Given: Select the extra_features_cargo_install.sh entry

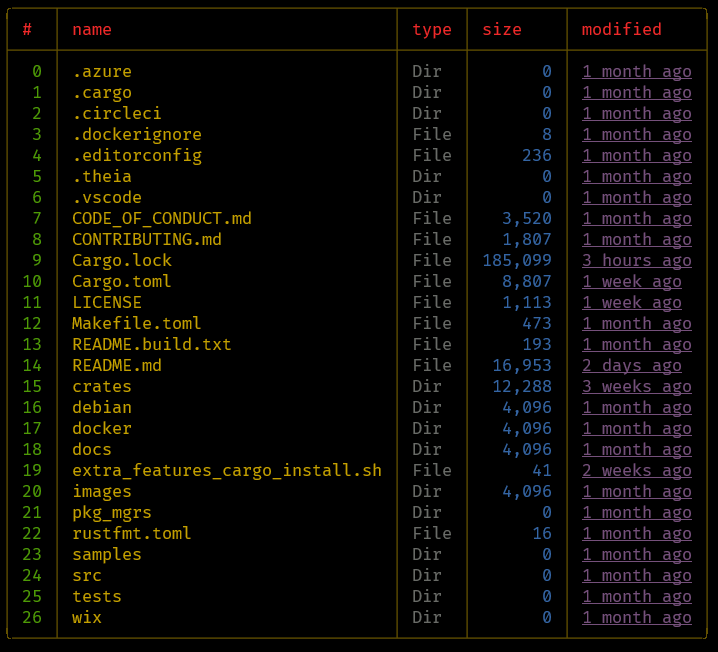Looking at the screenshot, I should click(x=227, y=470).
